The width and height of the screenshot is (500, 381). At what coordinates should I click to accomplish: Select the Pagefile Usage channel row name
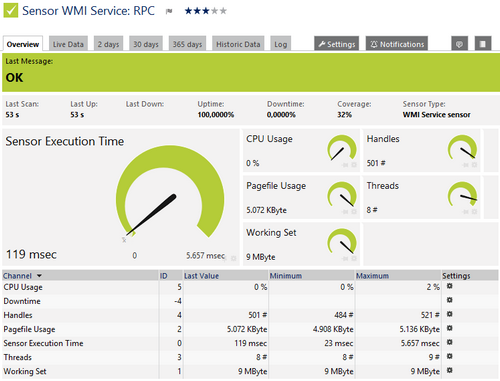[29, 329]
